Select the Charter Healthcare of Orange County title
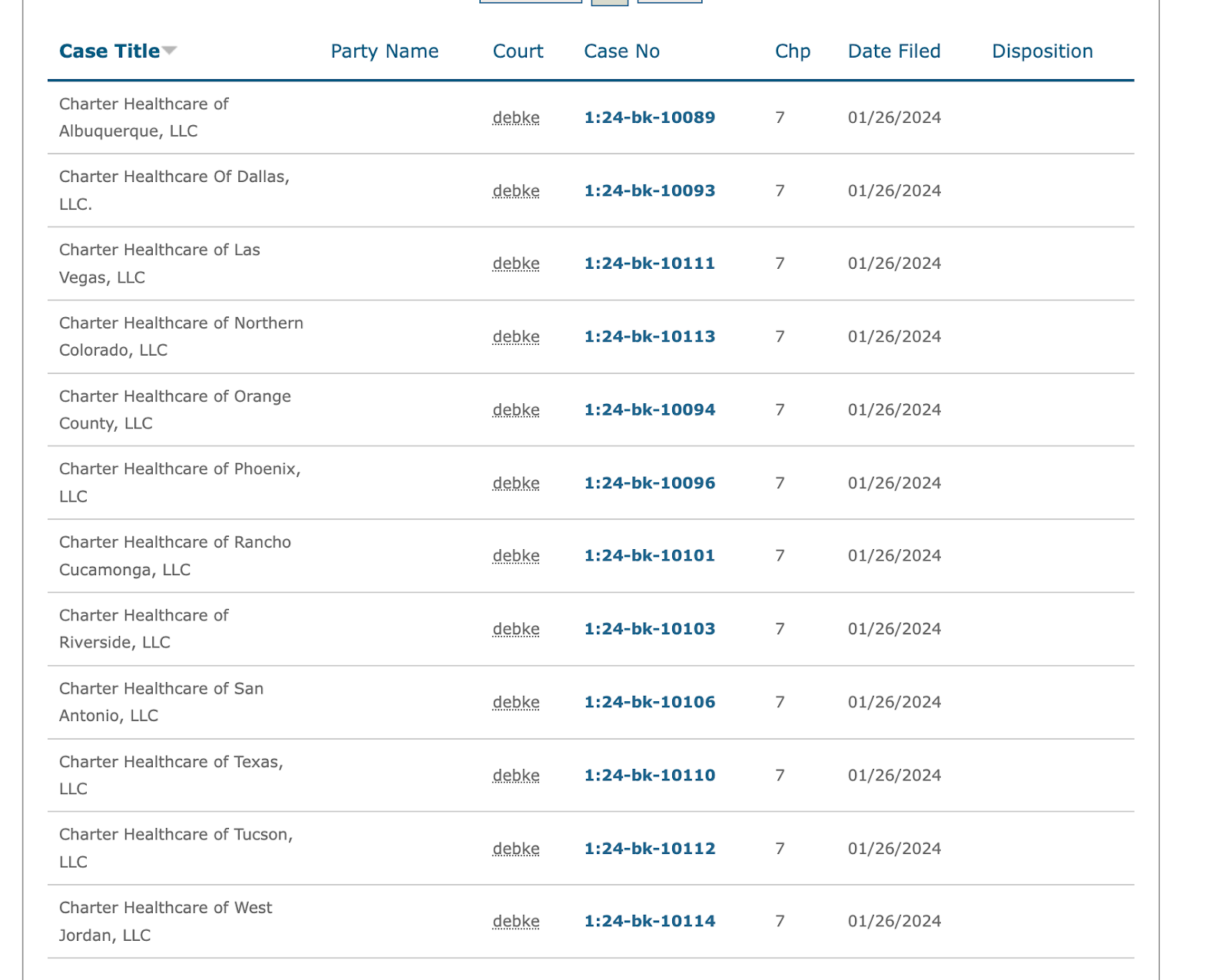The width and height of the screenshot is (1229, 980). click(175, 410)
